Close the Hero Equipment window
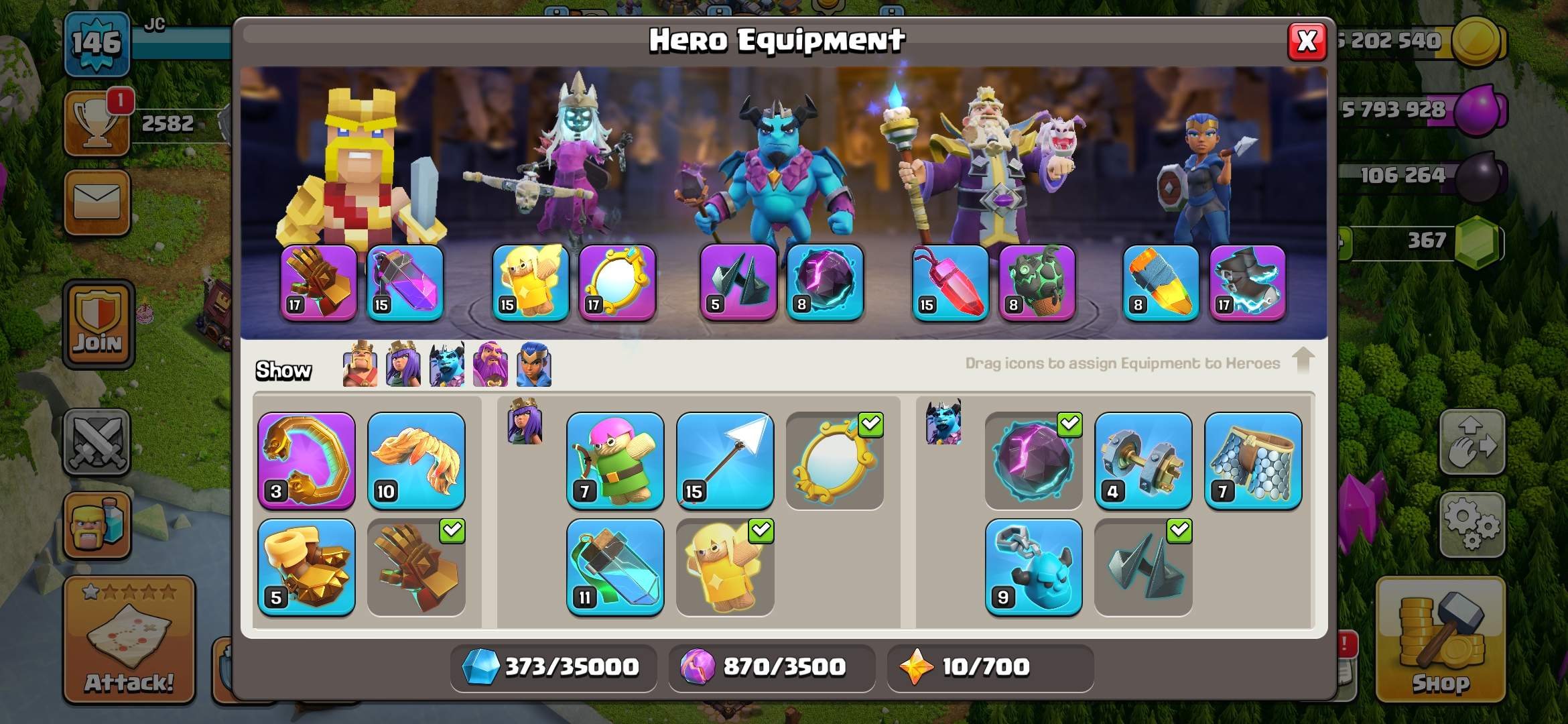Image resolution: width=1568 pixels, height=724 pixels. coord(1307,42)
